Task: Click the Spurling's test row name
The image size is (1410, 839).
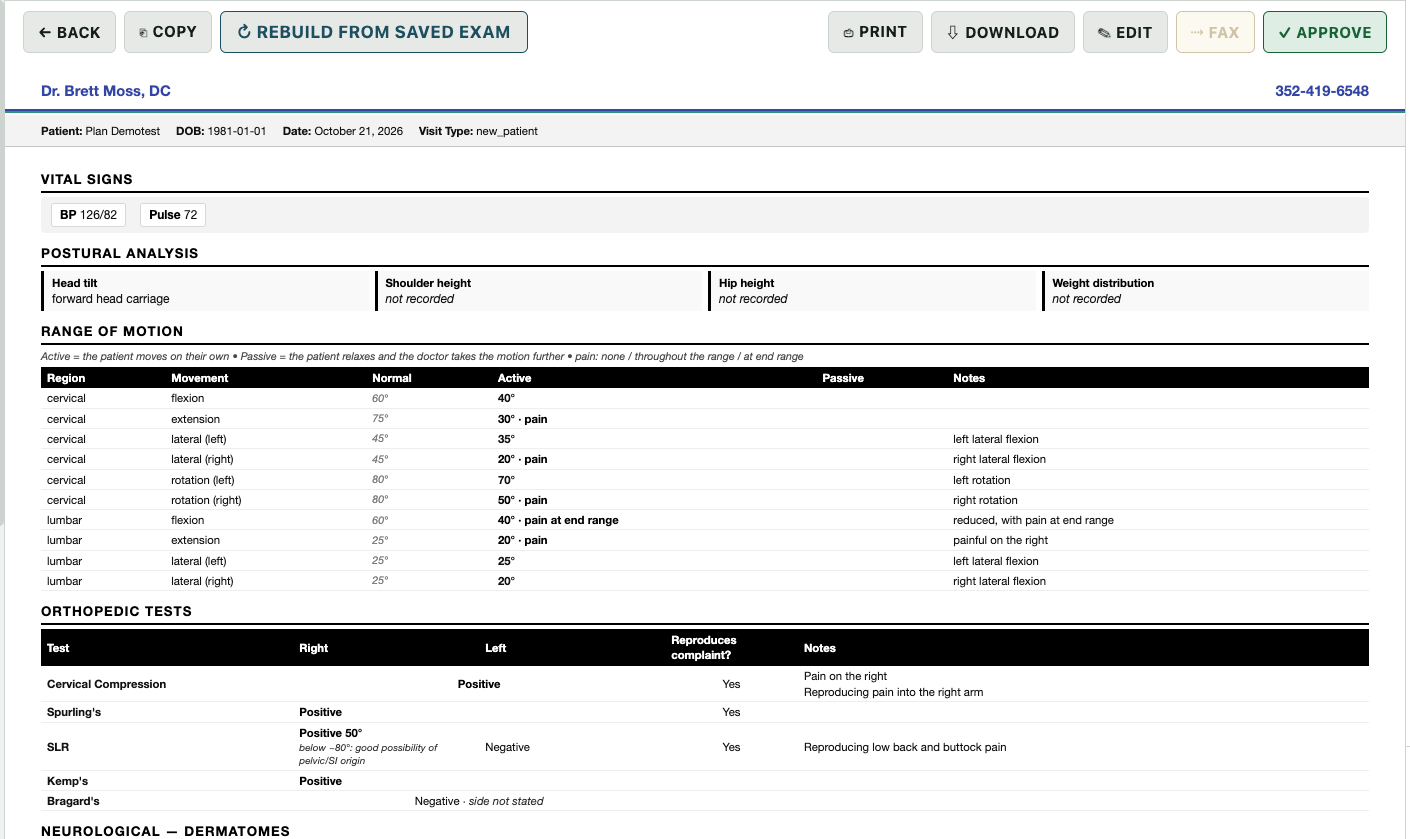Action: [74, 712]
